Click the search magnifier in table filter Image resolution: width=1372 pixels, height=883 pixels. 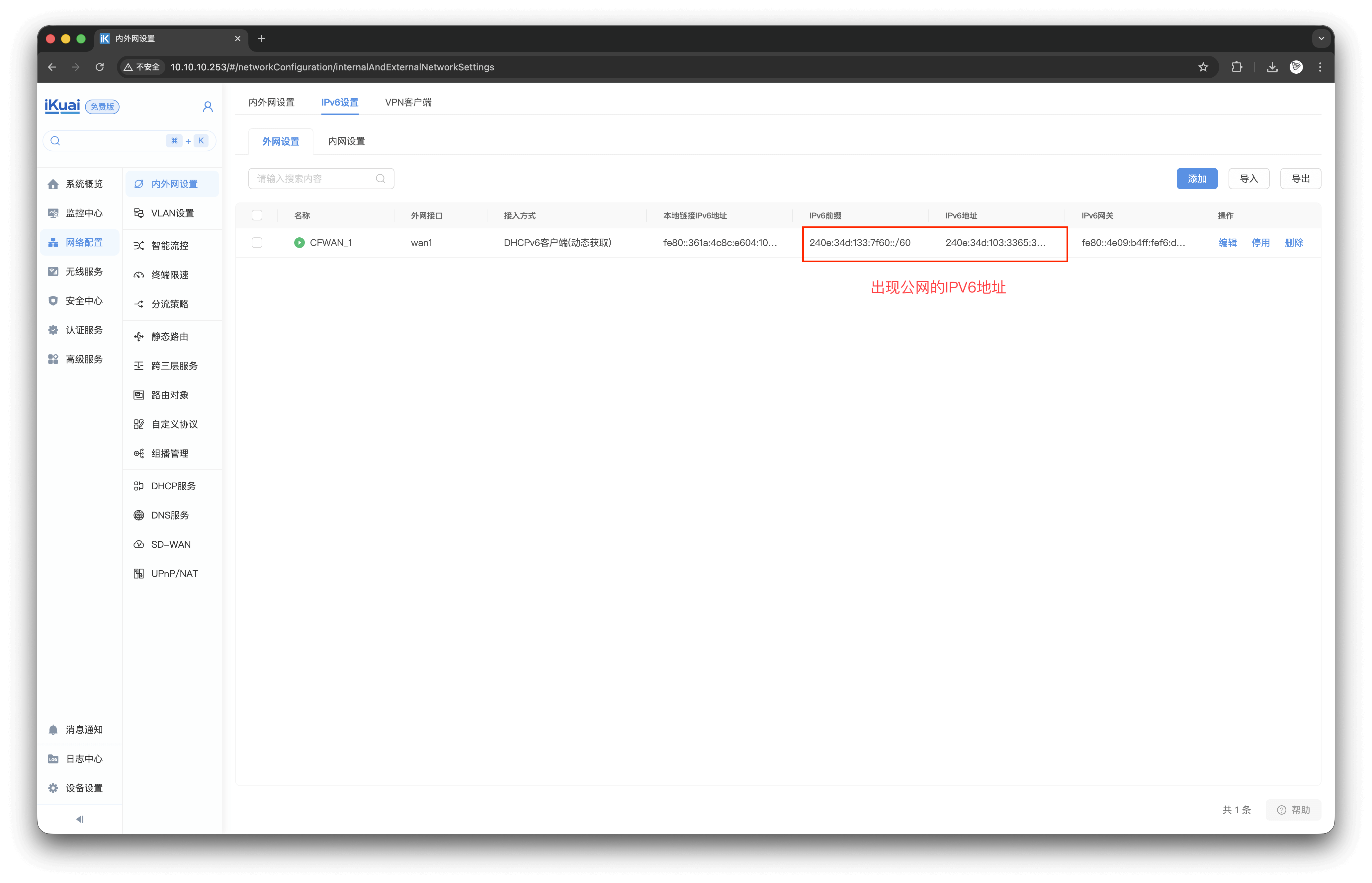pyautogui.click(x=380, y=179)
